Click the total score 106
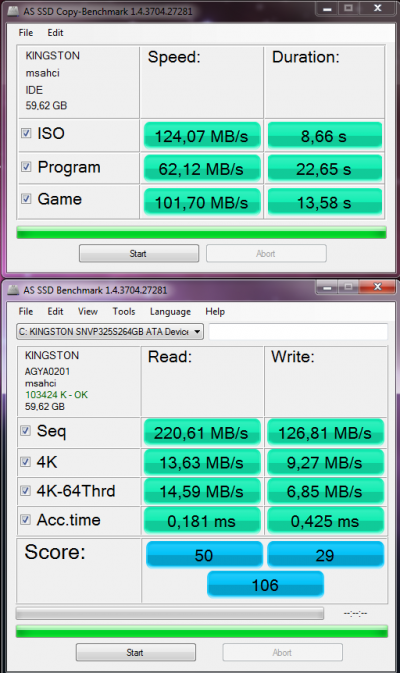This screenshot has height=673, width=400. pos(265,584)
